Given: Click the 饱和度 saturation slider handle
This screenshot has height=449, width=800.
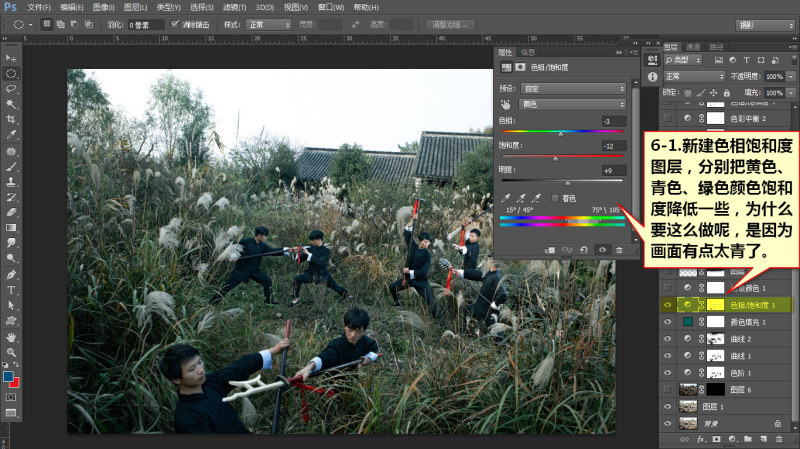Looking at the screenshot, I should pos(556,159).
